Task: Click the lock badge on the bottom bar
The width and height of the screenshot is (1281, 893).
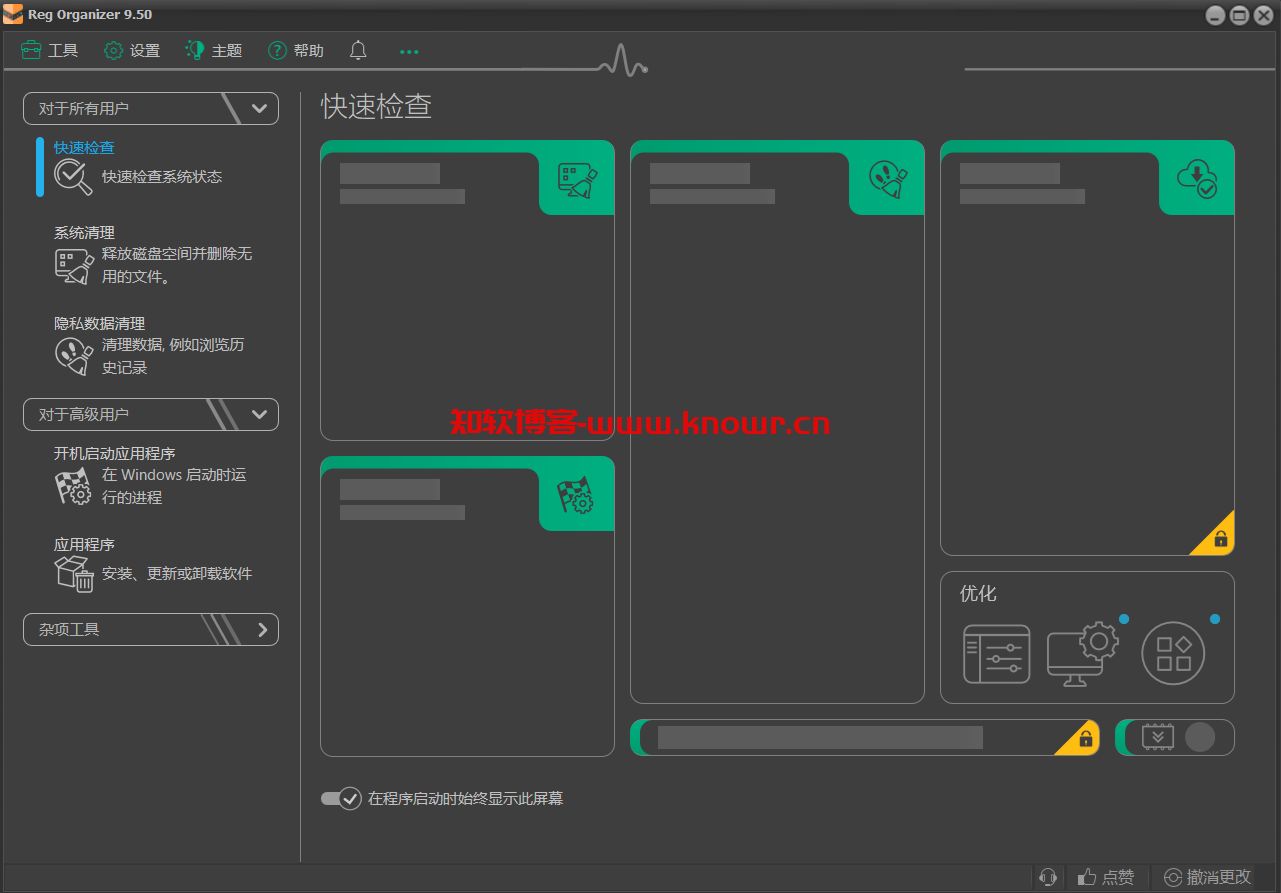Action: 1085,740
